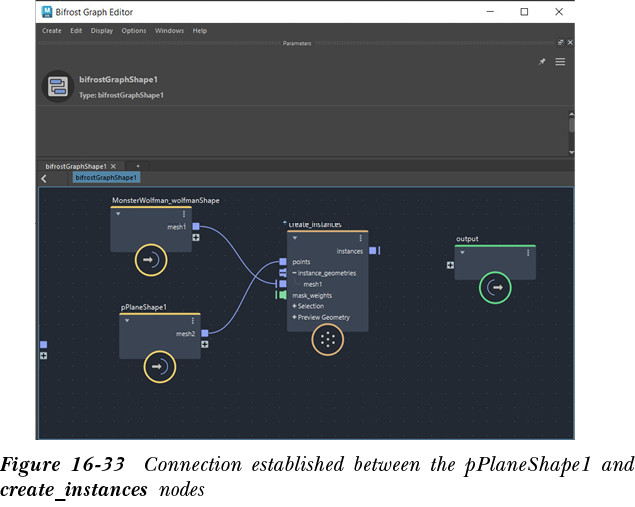Image resolution: width=635 pixels, height=507 pixels.
Task: Pin the Parameters panel
Action: pyautogui.click(x=542, y=62)
